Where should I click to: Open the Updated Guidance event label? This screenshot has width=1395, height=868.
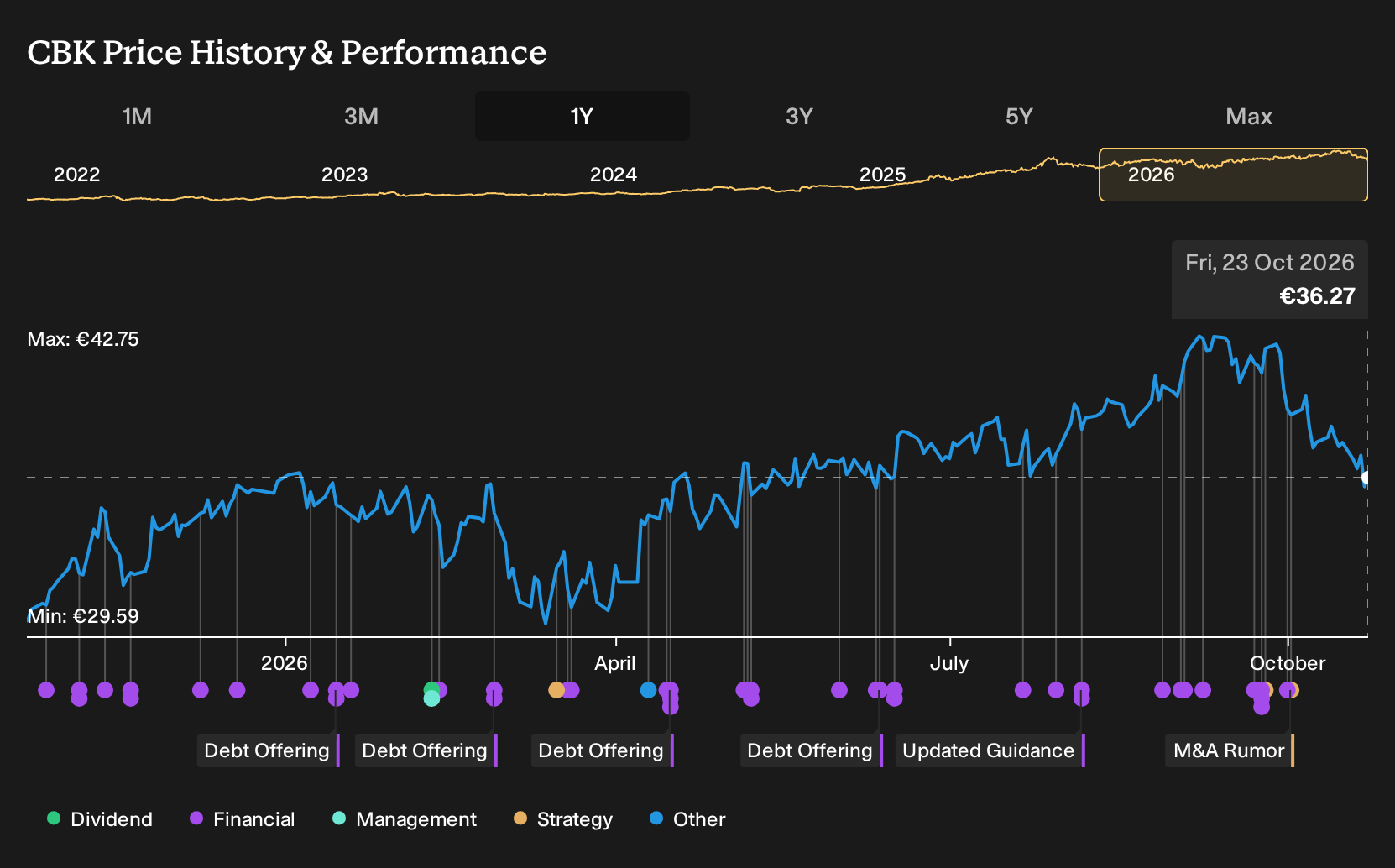990,750
